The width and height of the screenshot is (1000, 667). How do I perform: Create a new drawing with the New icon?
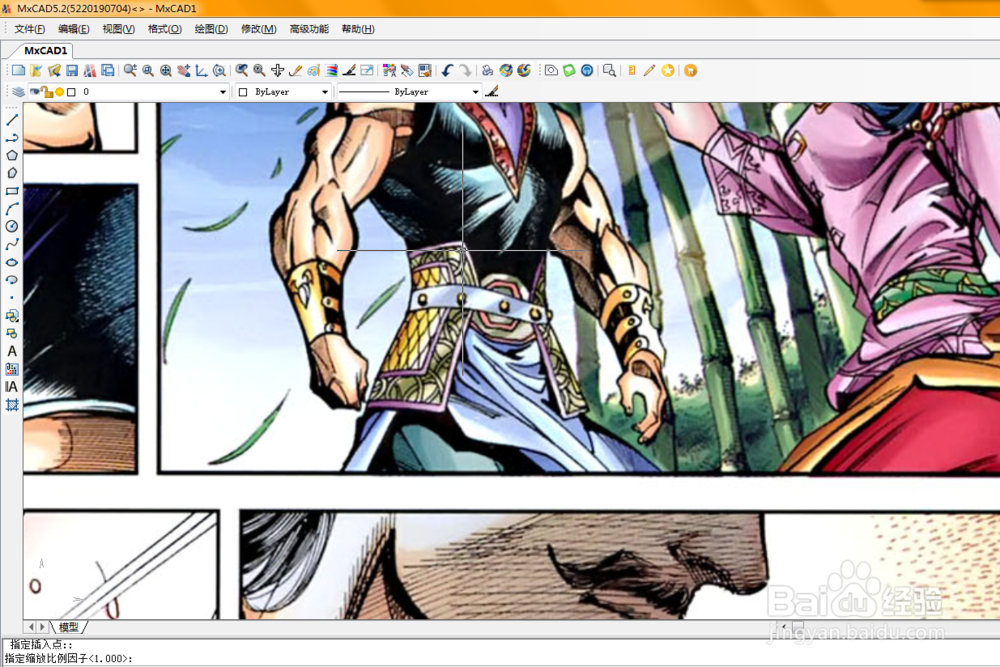pyautogui.click(x=18, y=71)
